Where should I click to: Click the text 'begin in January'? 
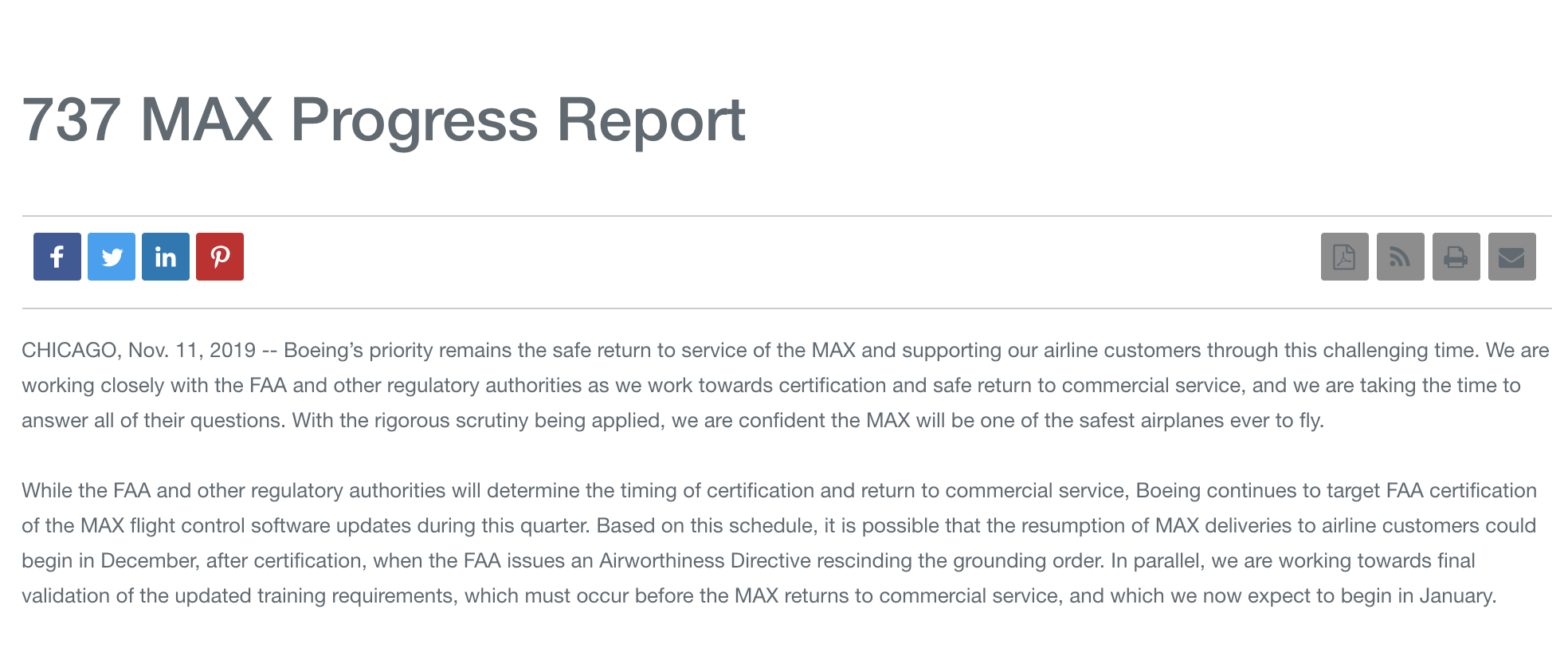(x=1425, y=596)
